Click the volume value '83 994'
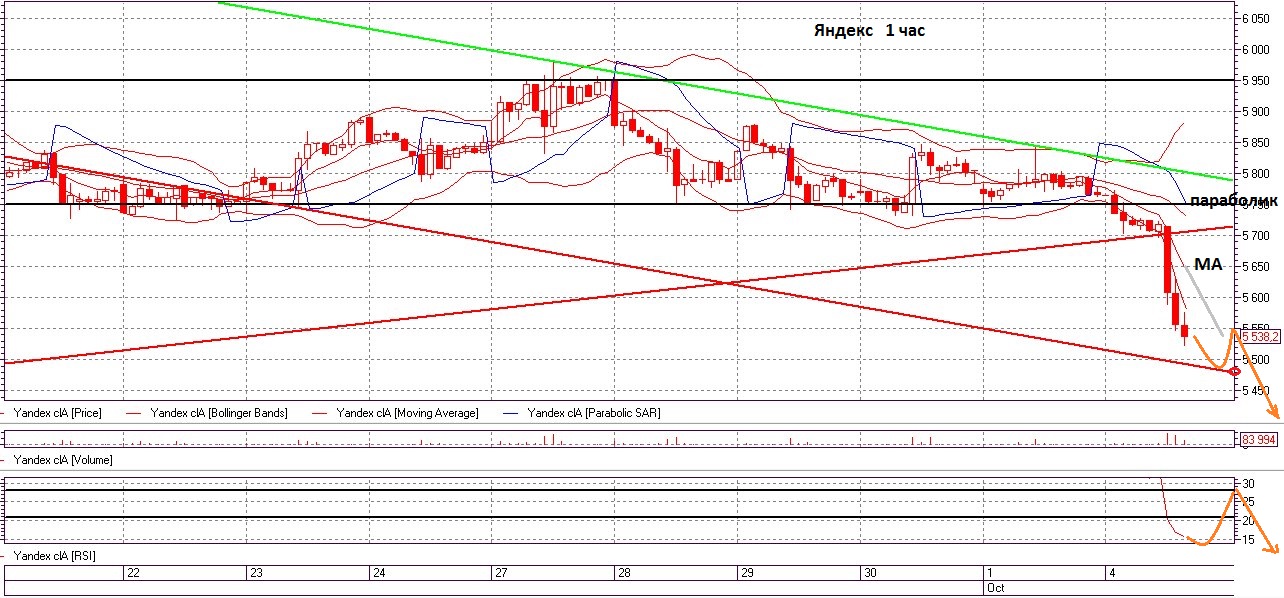This screenshot has width=1284, height=598. point(1258,438)
